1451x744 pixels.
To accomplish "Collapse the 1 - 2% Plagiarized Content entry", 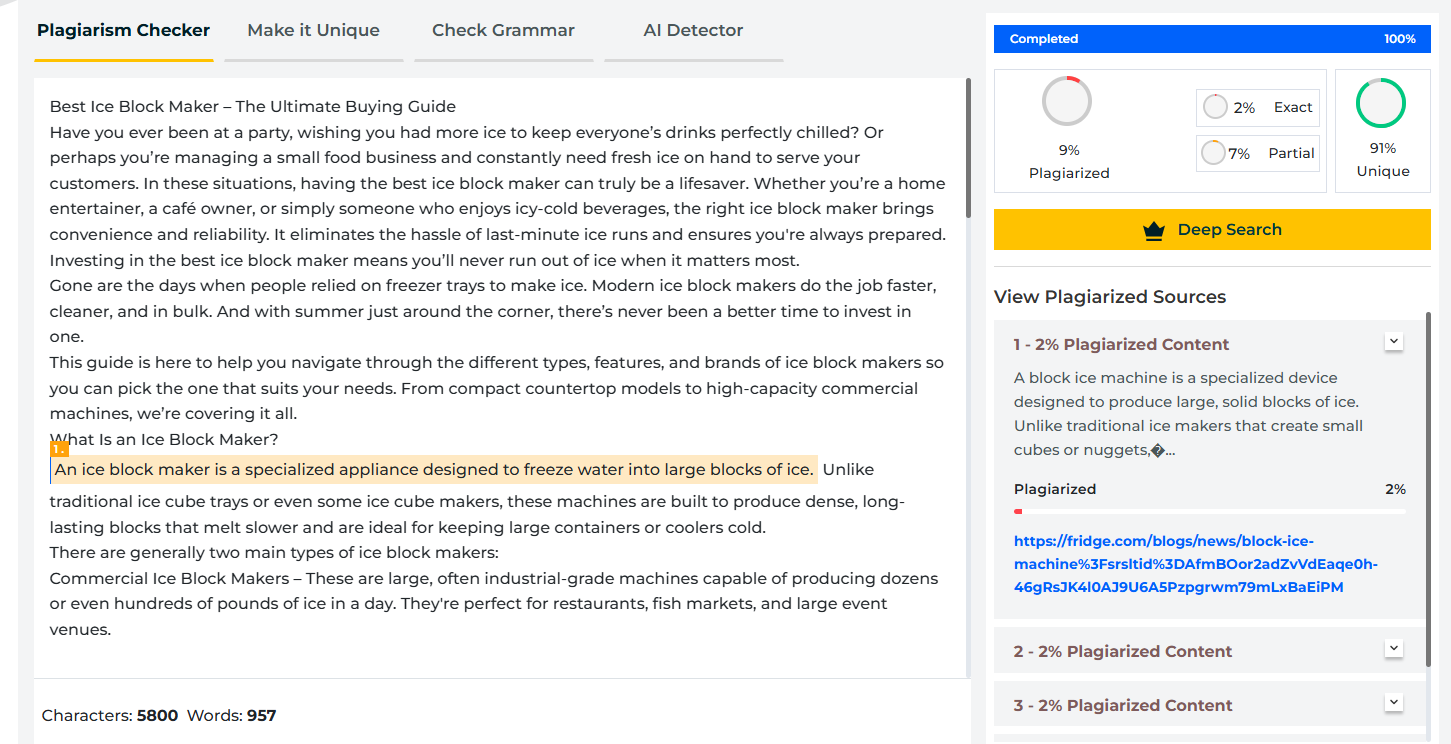I will (x=1394, y=342).
